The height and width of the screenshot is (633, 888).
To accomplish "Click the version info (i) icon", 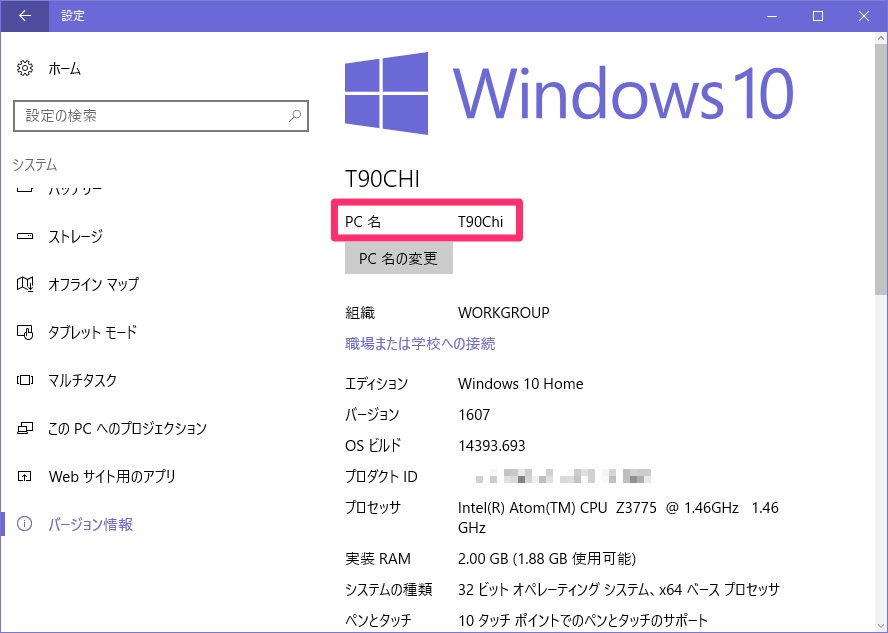I will click(24, 524).
